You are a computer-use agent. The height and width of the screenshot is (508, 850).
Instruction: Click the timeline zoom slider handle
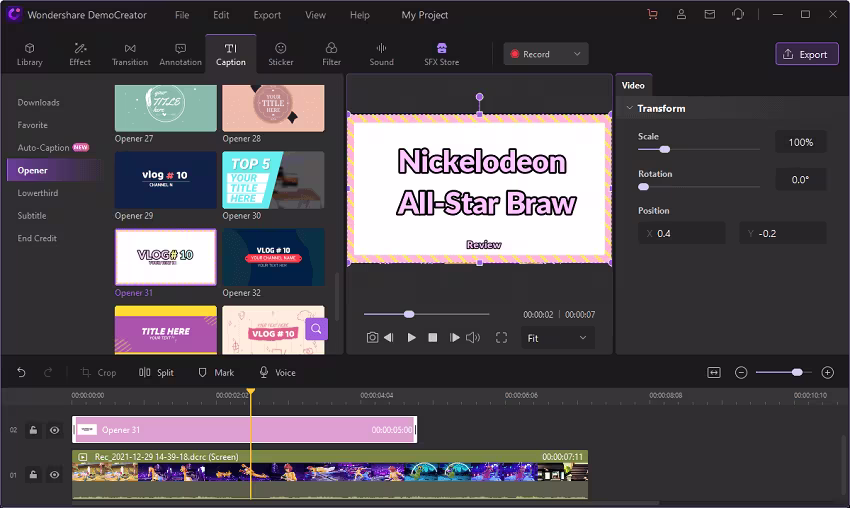797,372
